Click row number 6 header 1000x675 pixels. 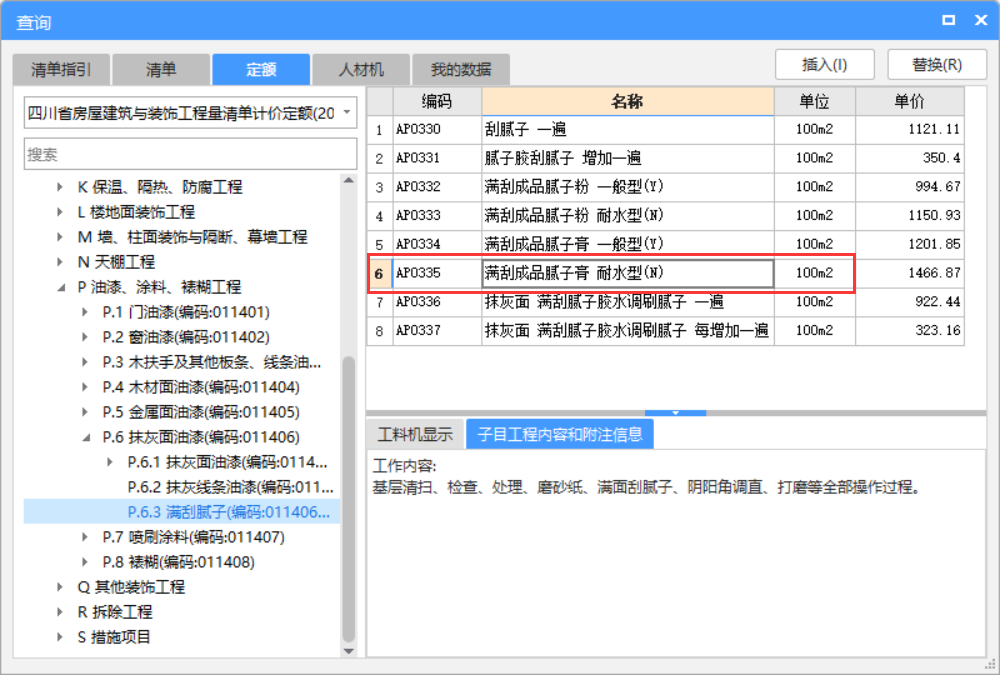(x=379, y=273)
